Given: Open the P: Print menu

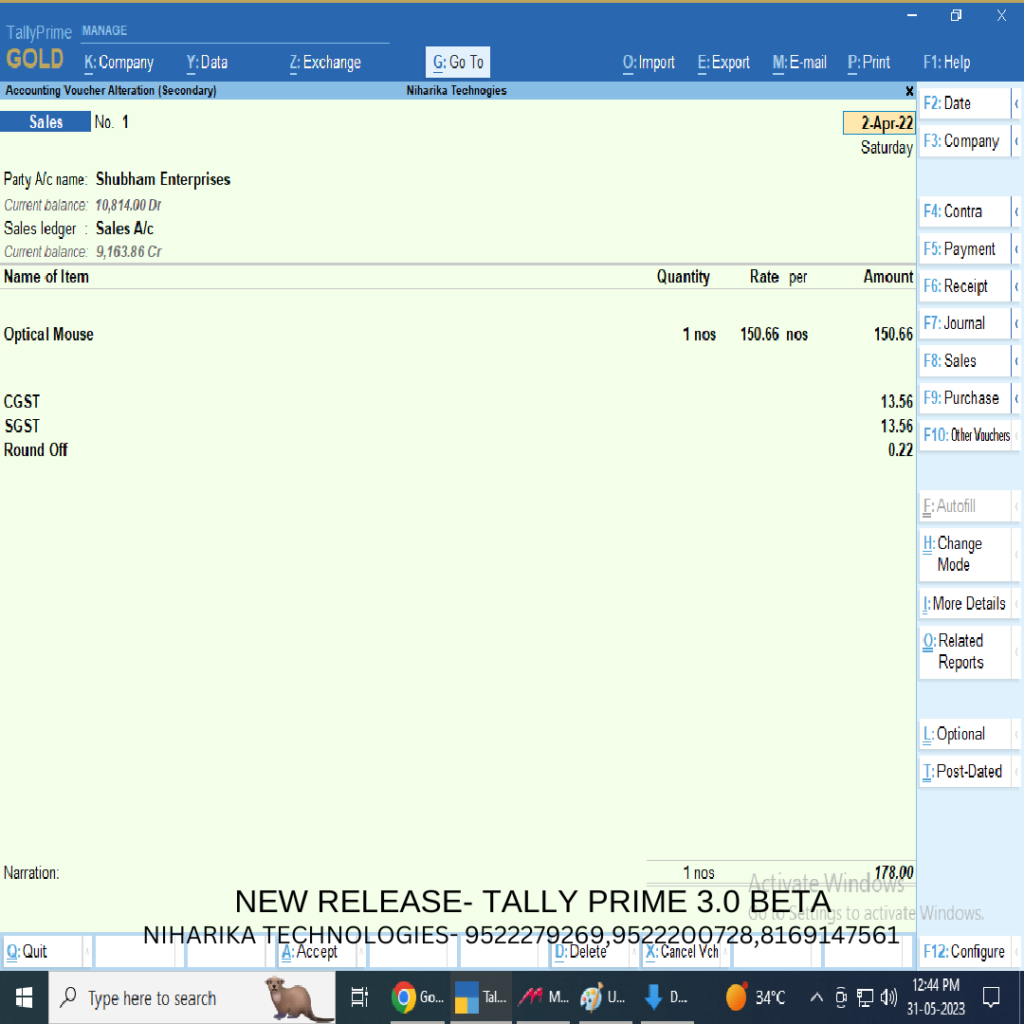Looking at the screenshot, I should [x=869, y=63].
